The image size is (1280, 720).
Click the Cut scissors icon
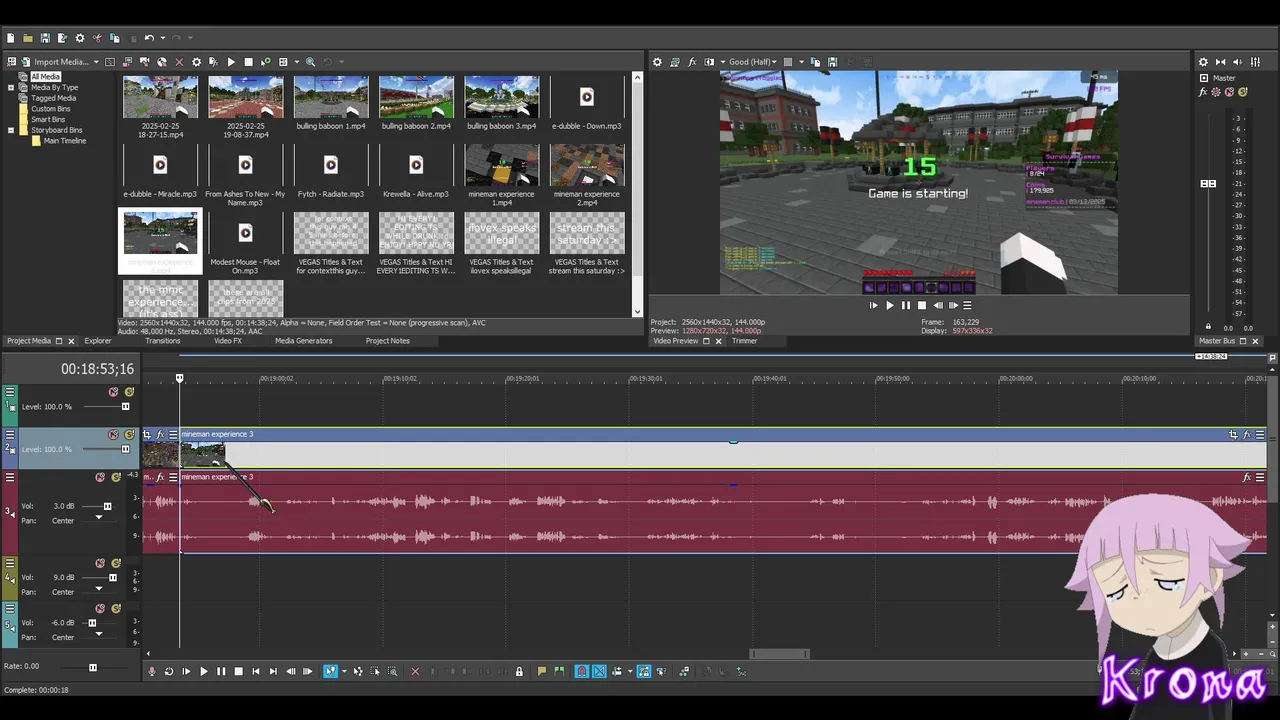point(97,38)
